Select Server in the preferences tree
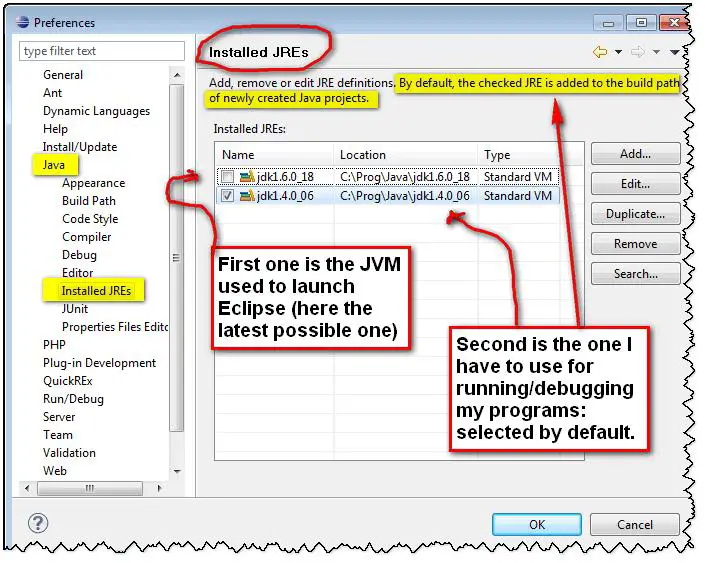The height and width of the screenshot is (563, 705). pos(59,417)
